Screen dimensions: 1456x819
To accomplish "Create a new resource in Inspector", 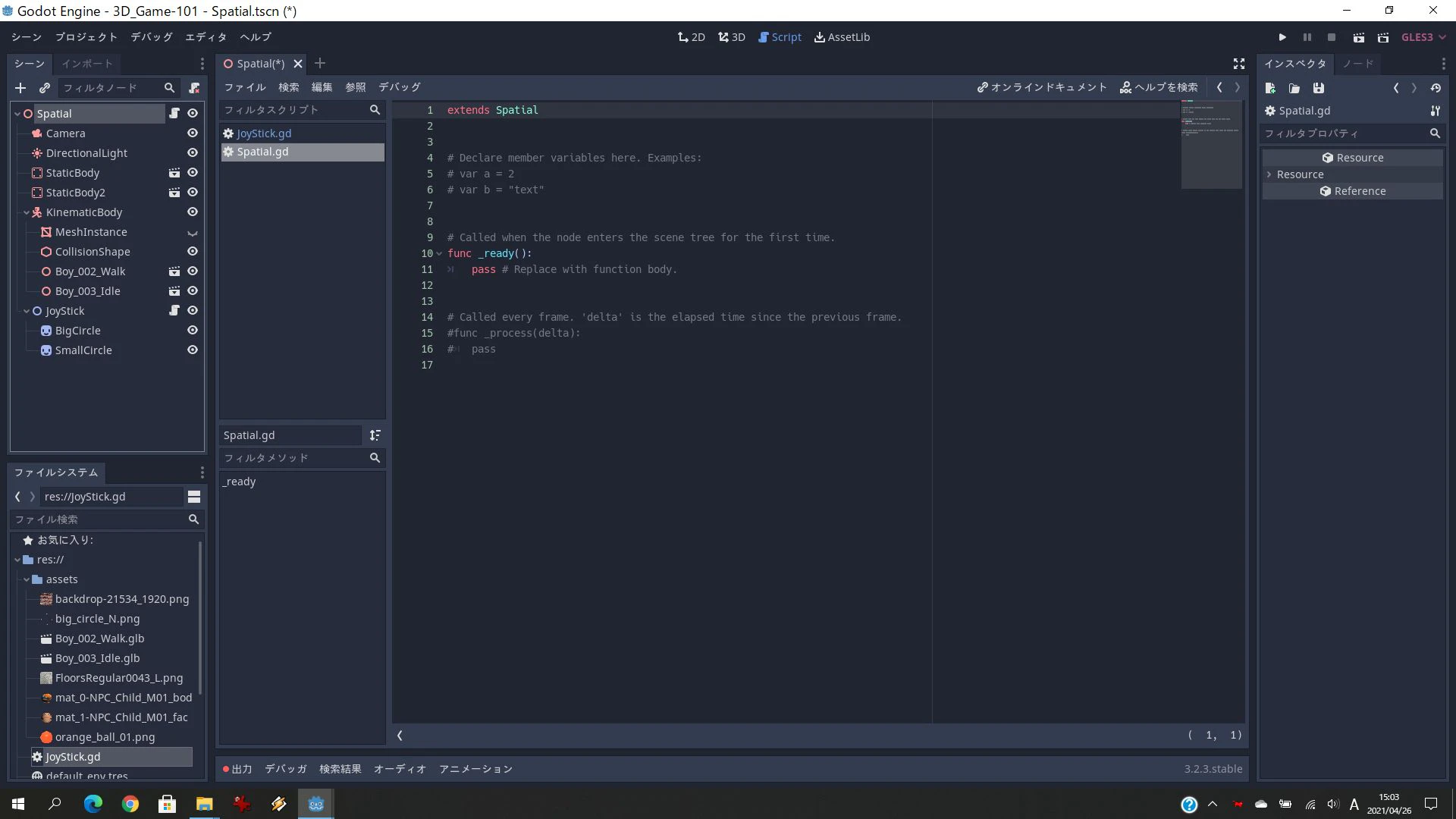I will tap(1270, 88).
